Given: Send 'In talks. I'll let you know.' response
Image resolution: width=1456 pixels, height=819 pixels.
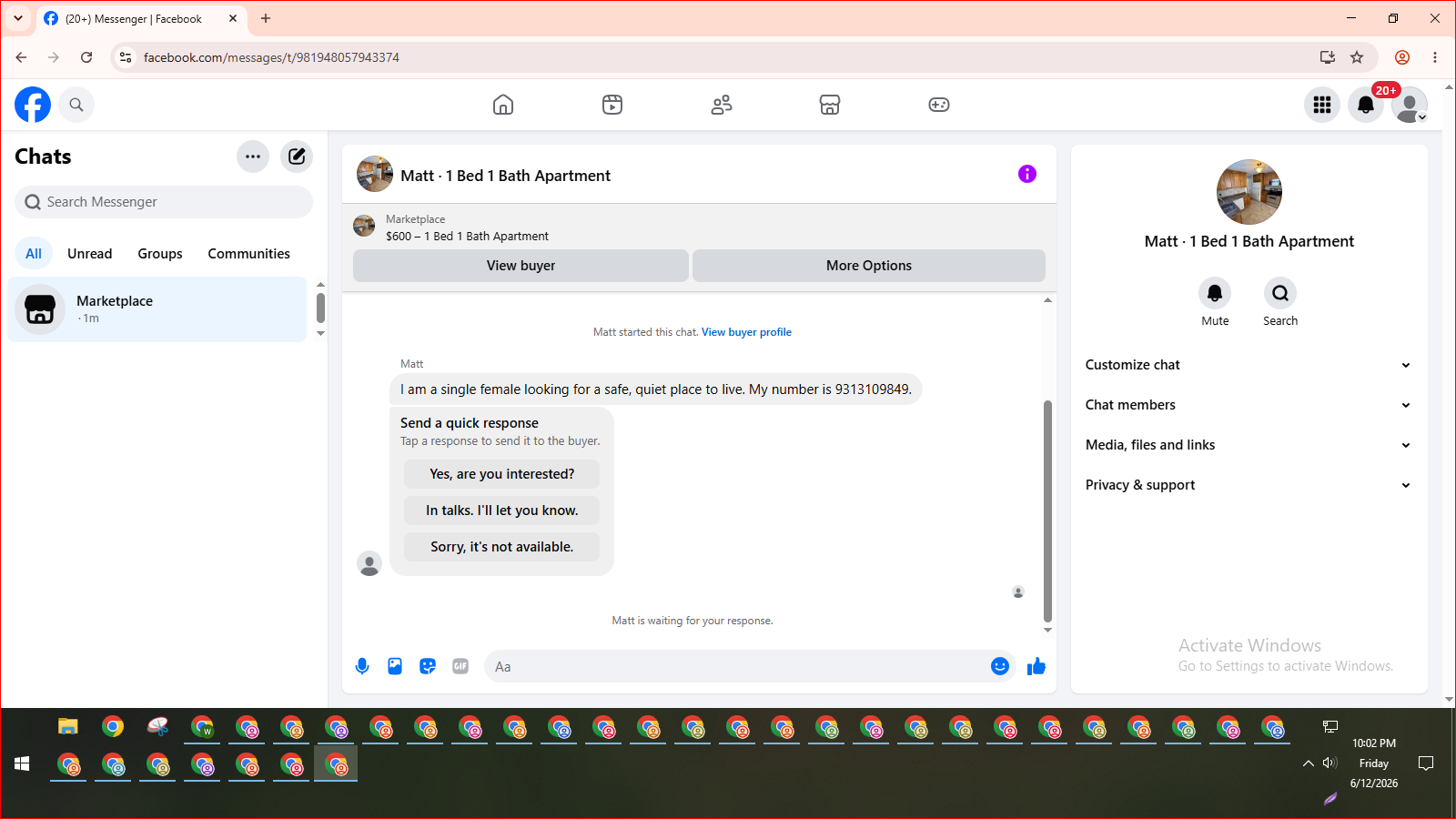Looking at the screenshot, I should [502, 511].
